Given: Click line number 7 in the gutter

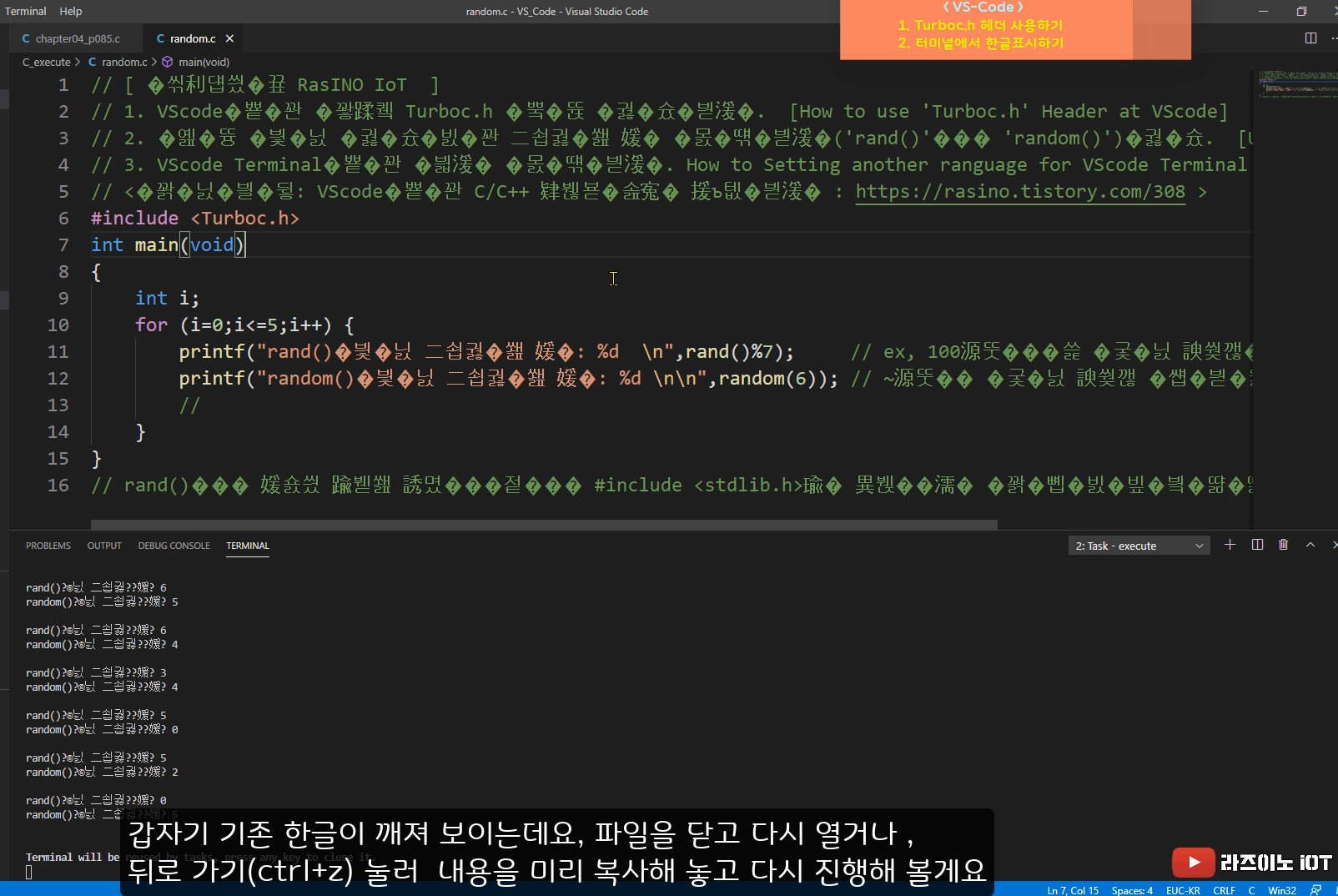Looking at the screenshot, I should [x=63, y=244].
